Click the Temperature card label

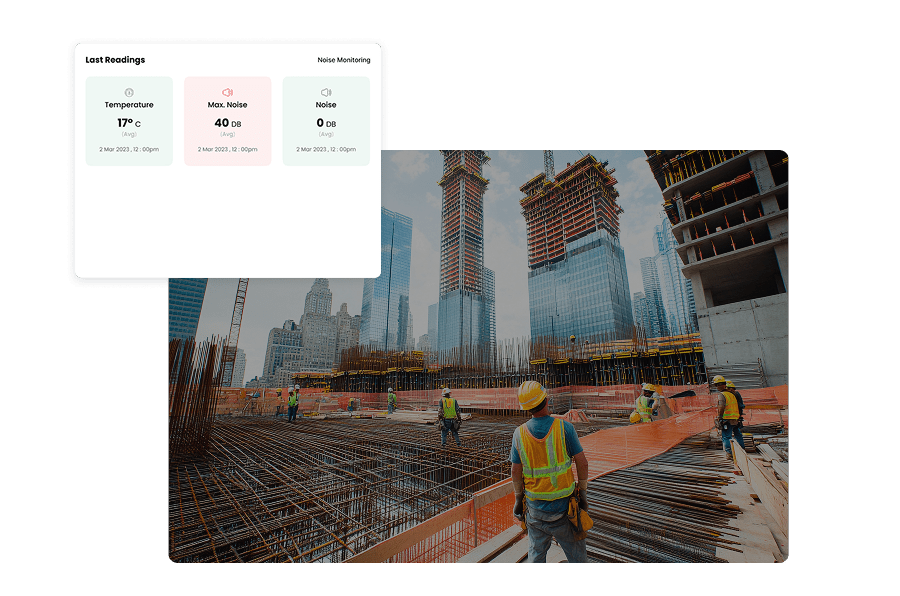(x=129, y=105)
